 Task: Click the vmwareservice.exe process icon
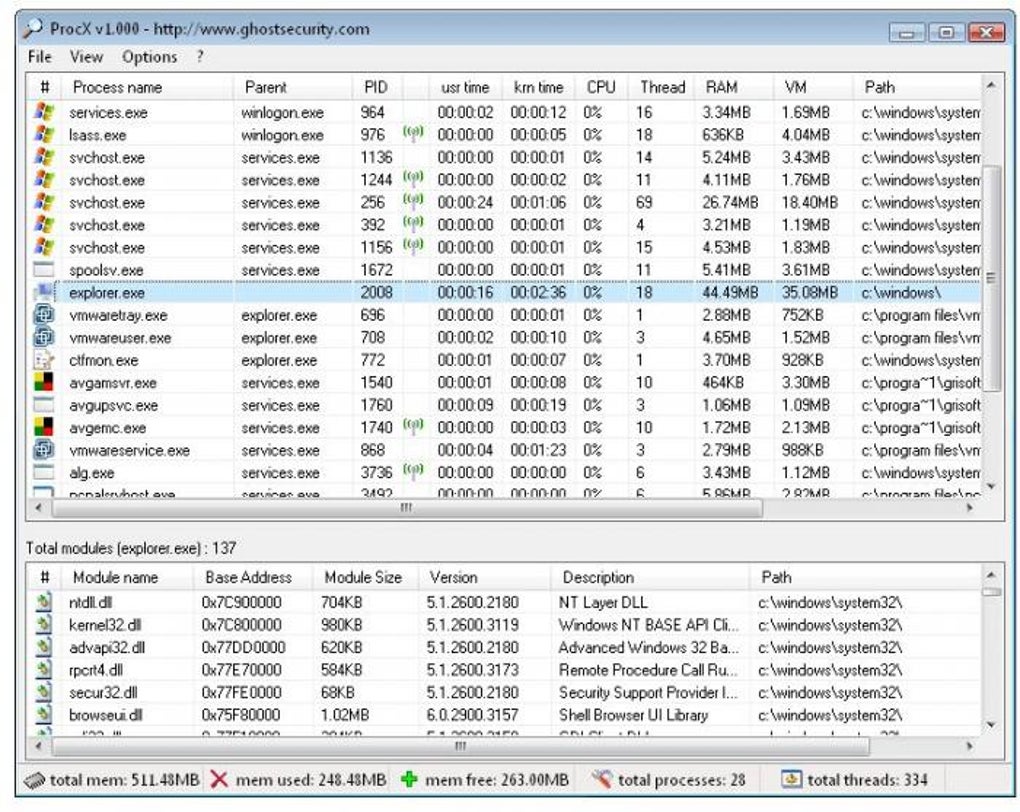click(x=44, y=450)
